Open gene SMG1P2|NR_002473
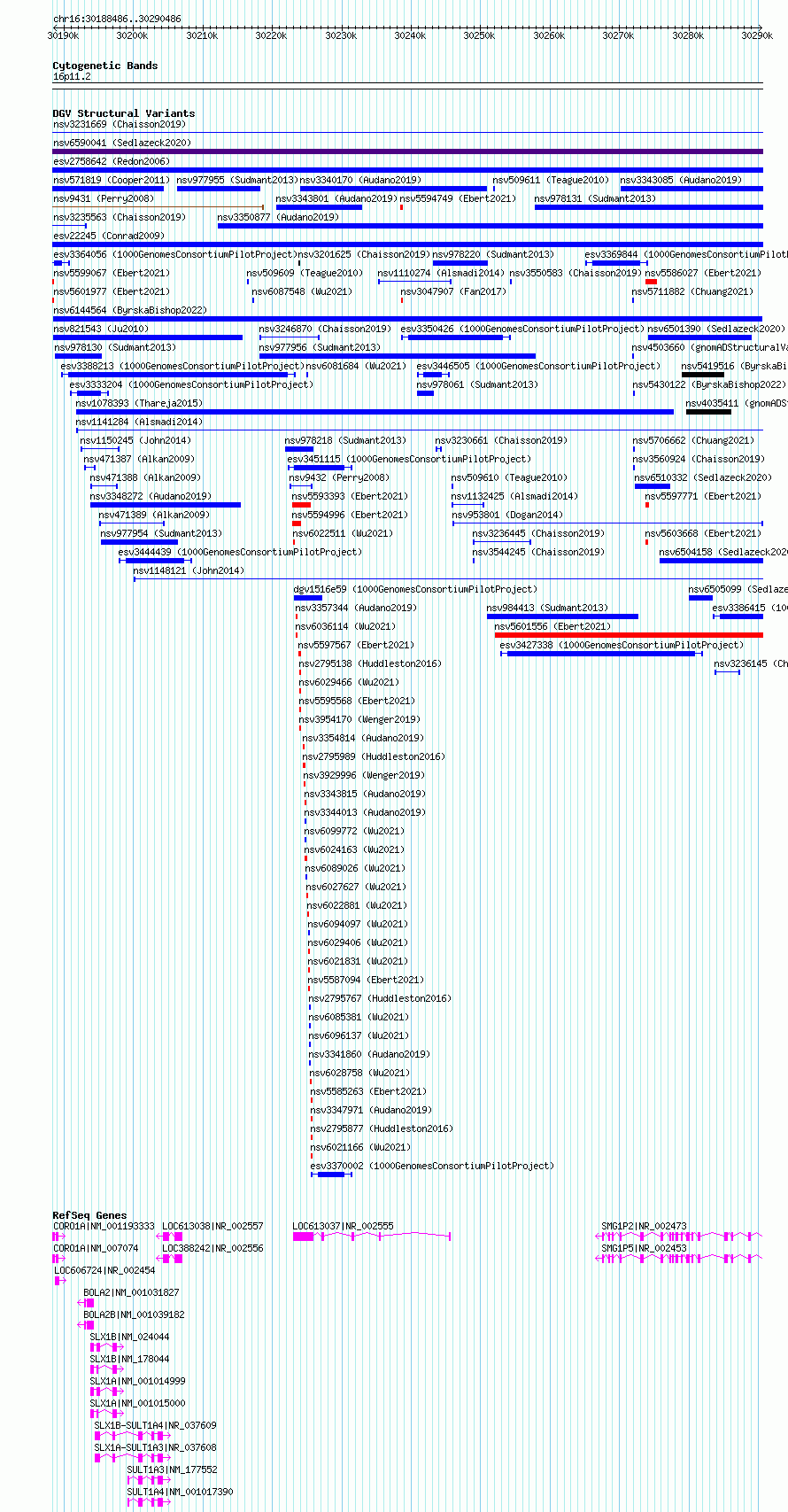Viewport: 788px width, 1512px height. pos(645,1226)
